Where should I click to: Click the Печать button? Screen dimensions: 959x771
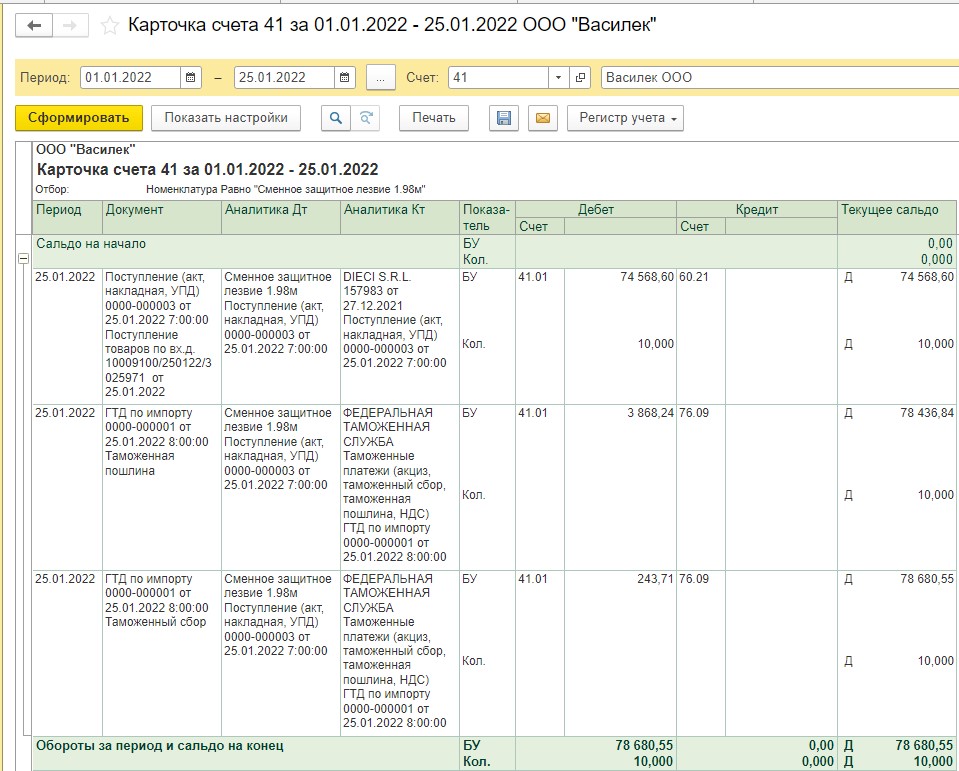coord(434,118)
